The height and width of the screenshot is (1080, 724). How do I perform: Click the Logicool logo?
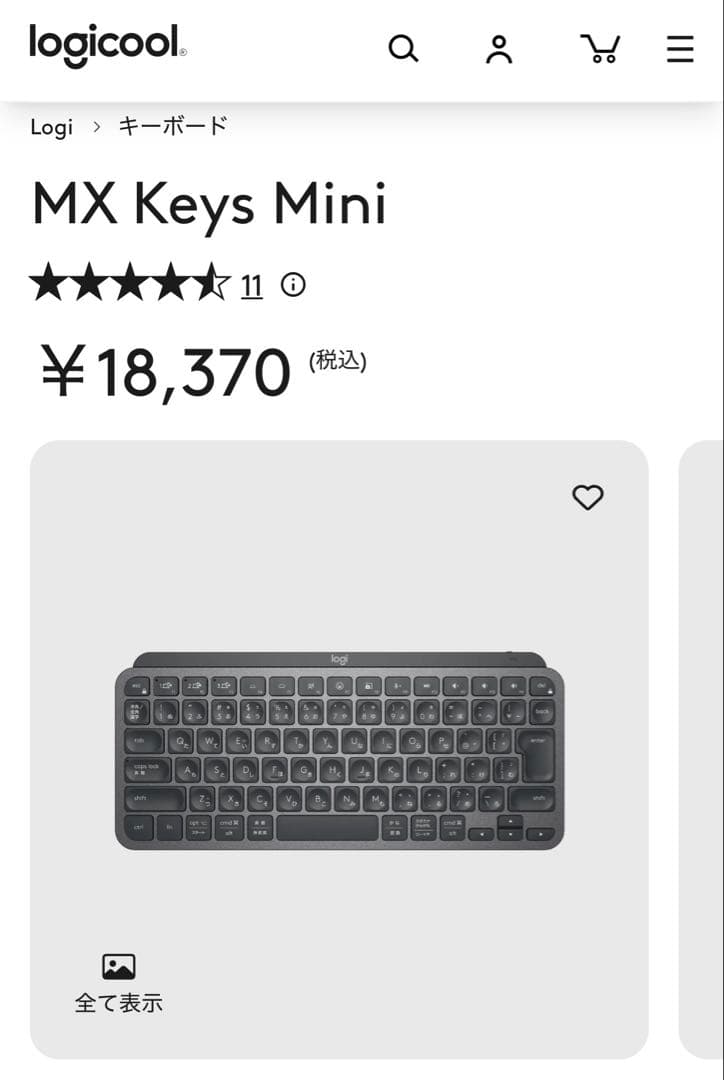coord(104,46)
